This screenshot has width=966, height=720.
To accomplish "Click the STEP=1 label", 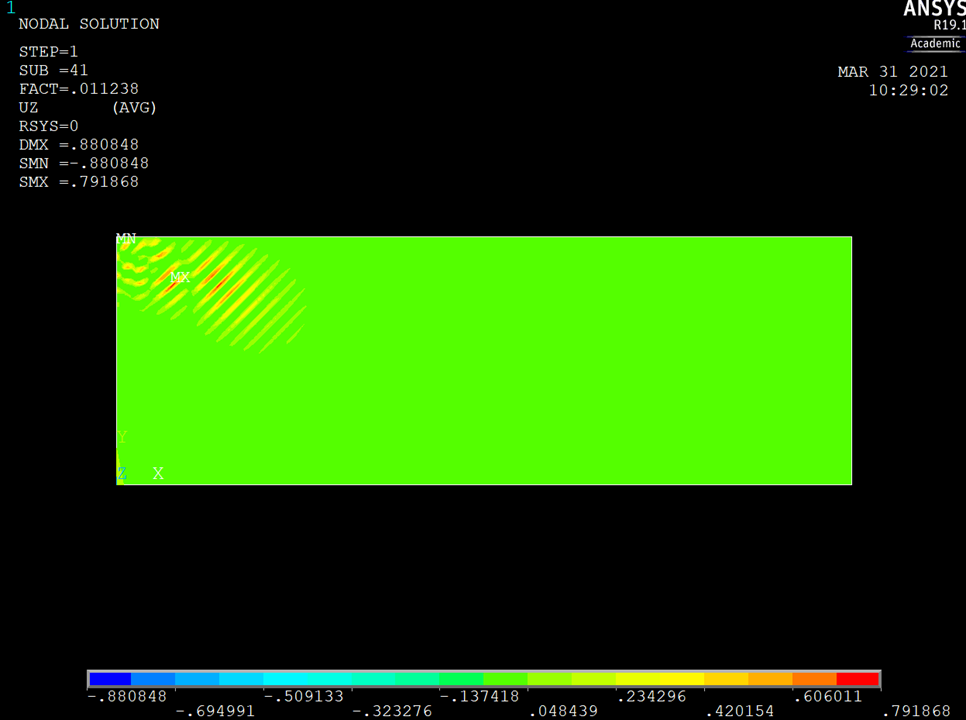I will click(48, 52).
